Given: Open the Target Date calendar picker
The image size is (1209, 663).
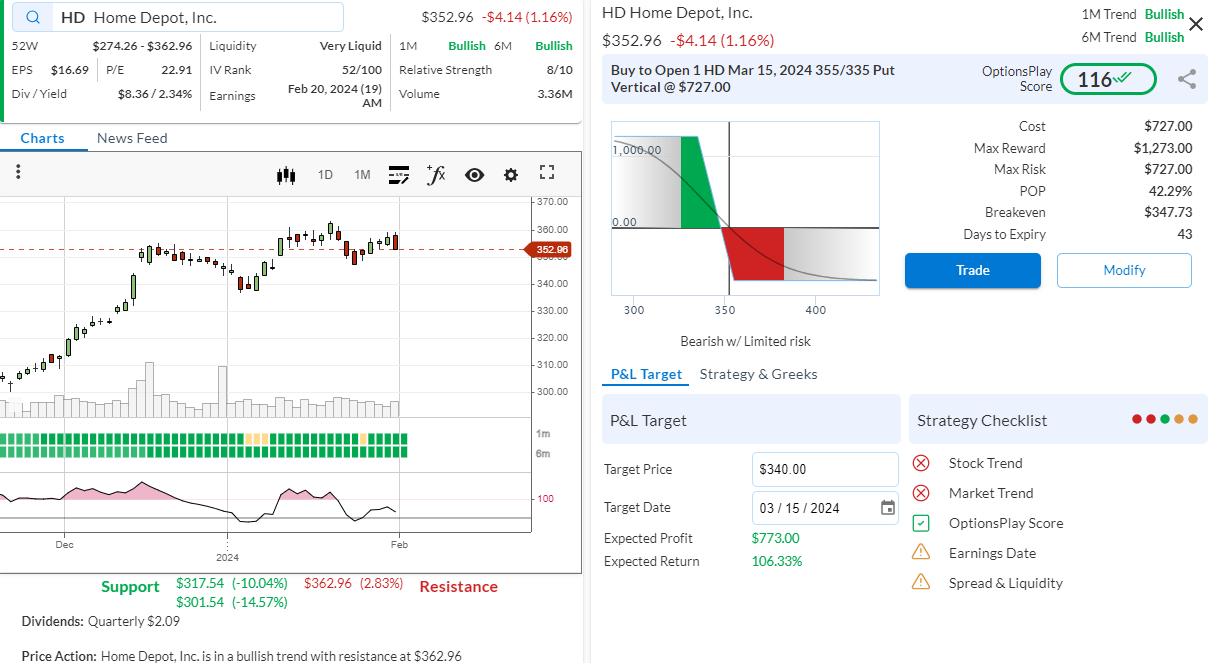Looking at the screenshot, I should point(888,508).
